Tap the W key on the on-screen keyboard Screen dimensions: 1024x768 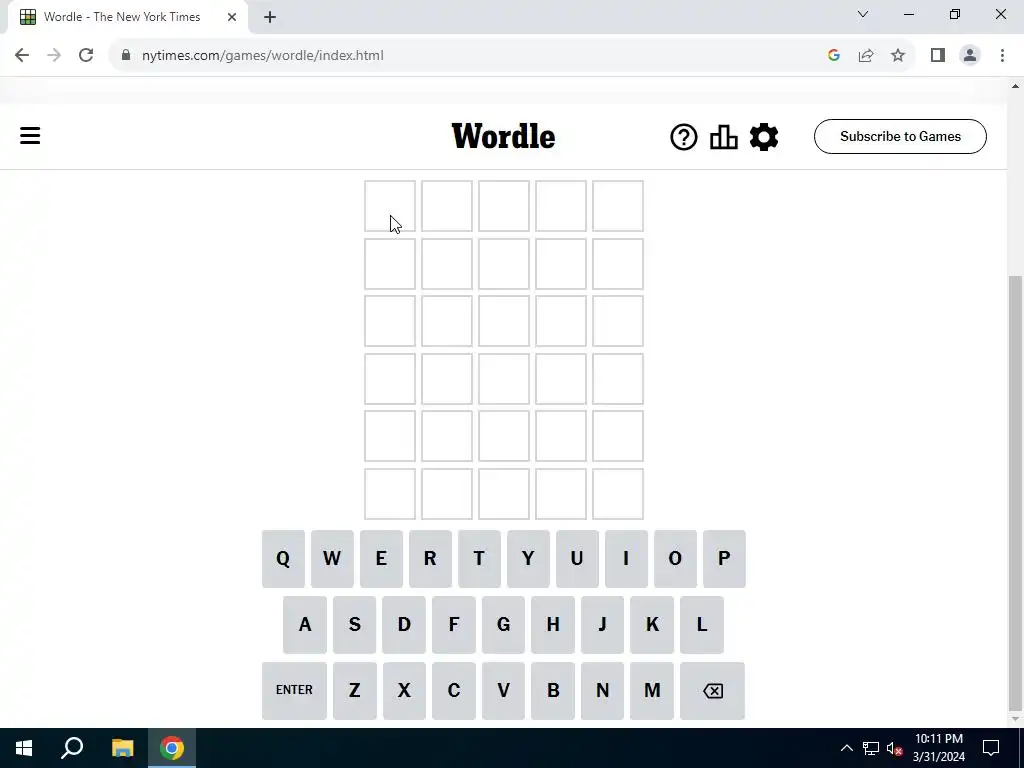click(x=332, y=558)
